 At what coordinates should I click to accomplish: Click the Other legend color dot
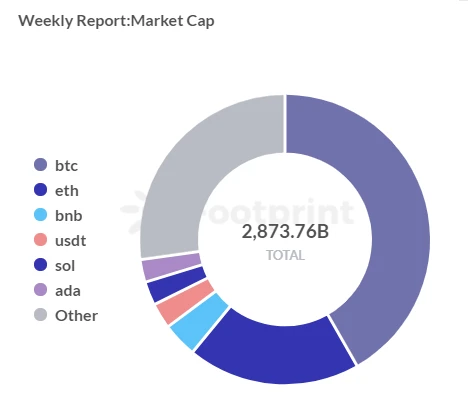41,315
